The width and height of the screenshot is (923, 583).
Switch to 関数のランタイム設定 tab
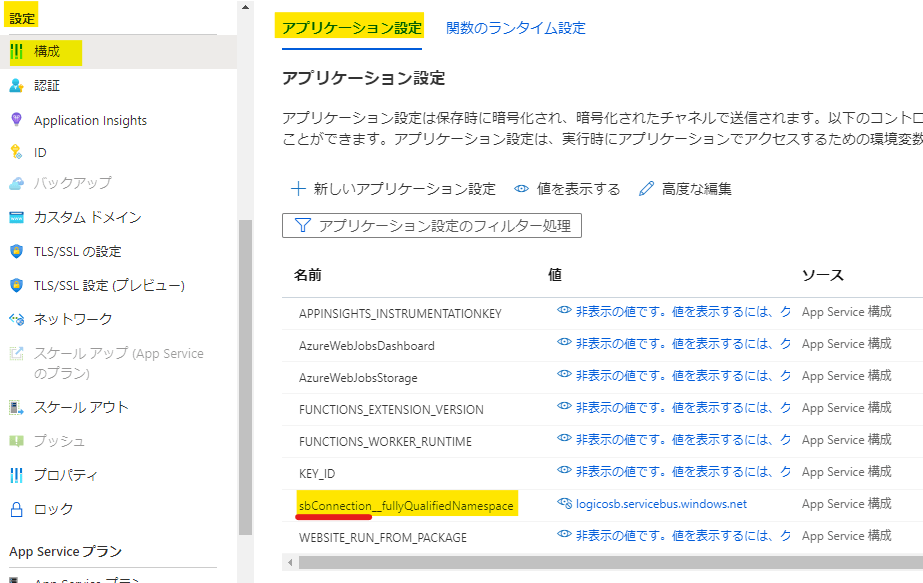pos(515,28)
